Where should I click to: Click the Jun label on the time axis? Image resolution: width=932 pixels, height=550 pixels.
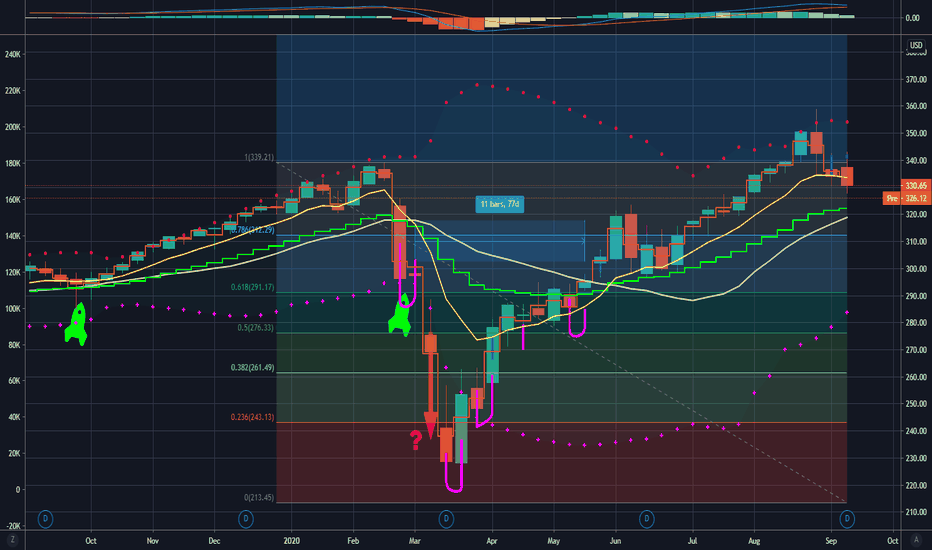point(615,540)
